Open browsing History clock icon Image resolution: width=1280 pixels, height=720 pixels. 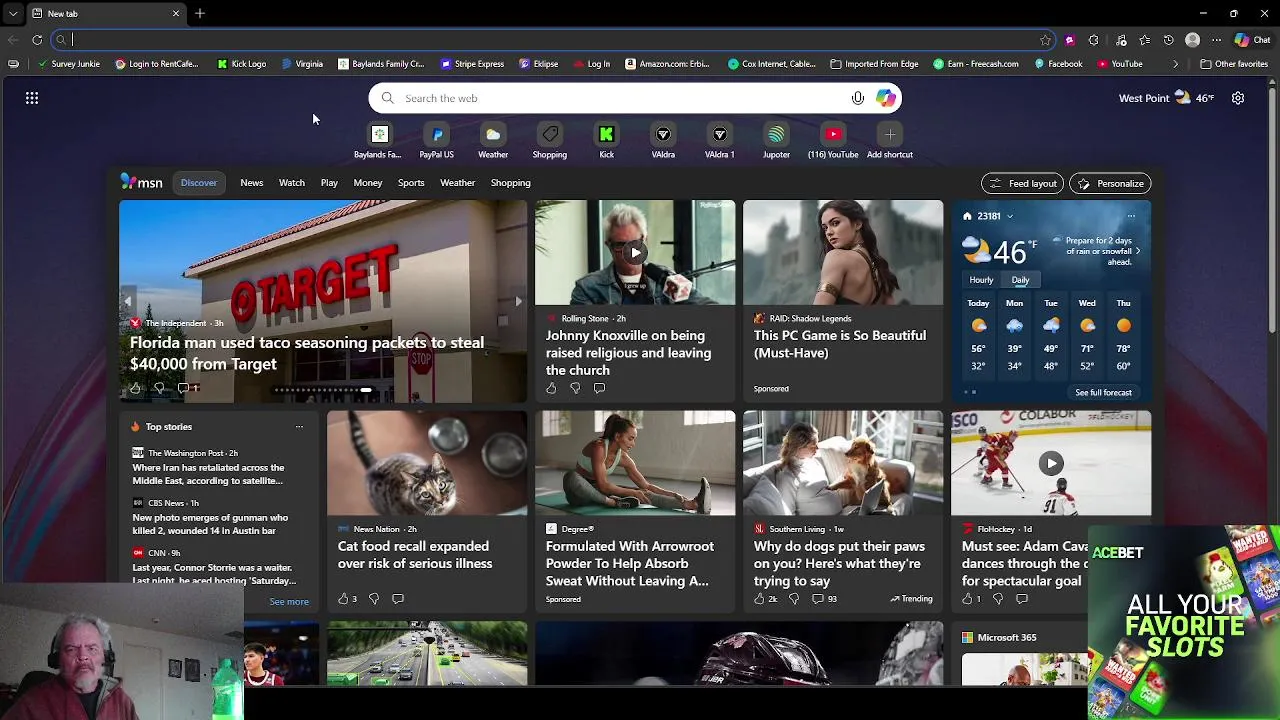(1168, 40)
